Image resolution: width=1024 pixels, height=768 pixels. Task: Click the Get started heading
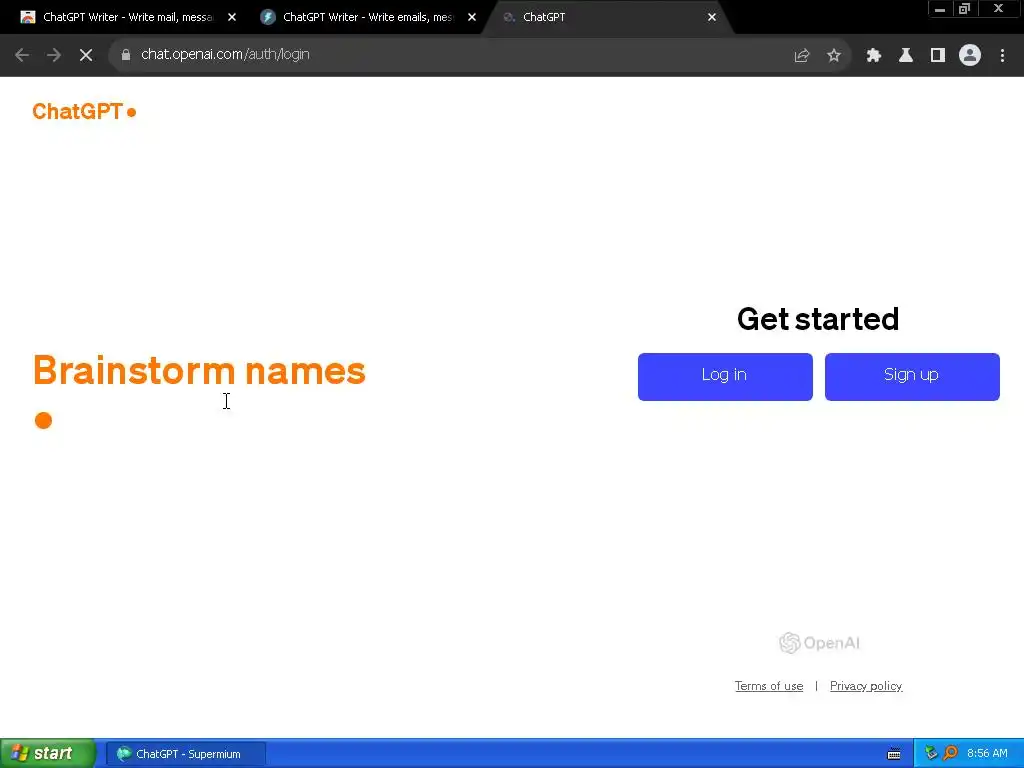[818, 319]
